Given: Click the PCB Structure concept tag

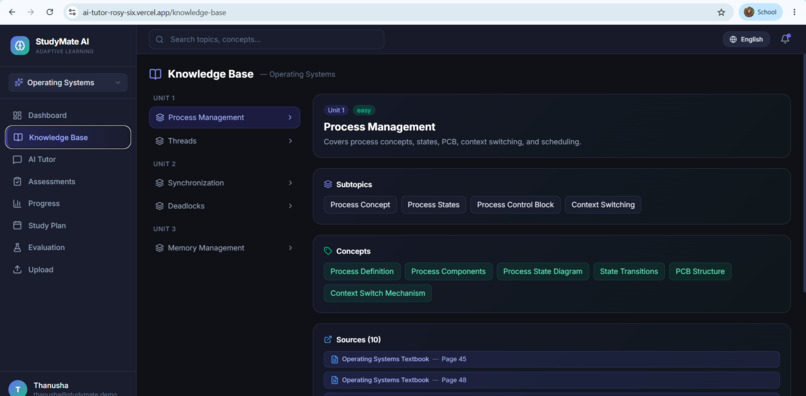Looking at the screenshot, I should pos(700,272).
